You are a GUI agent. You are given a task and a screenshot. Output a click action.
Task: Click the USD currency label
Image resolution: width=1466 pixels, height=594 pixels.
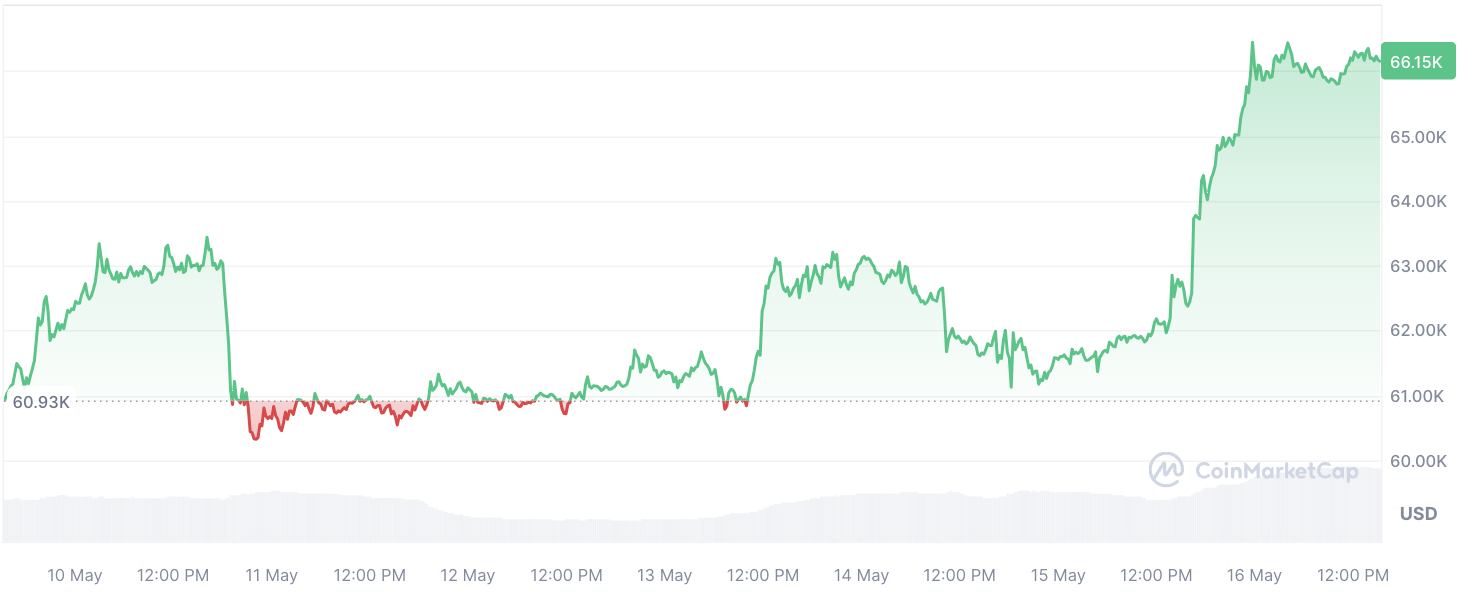click(x=1418, y=514)
